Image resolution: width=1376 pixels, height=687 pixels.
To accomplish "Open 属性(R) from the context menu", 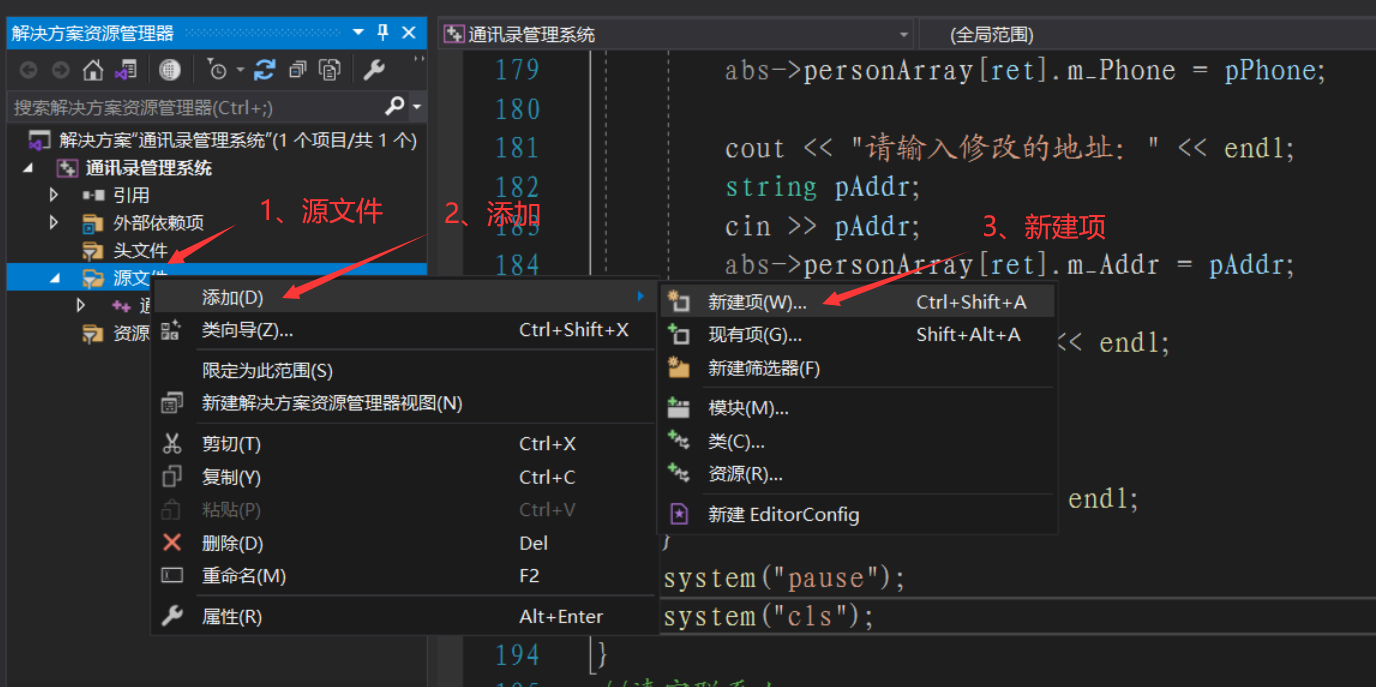I will click(x=404, y=617).
